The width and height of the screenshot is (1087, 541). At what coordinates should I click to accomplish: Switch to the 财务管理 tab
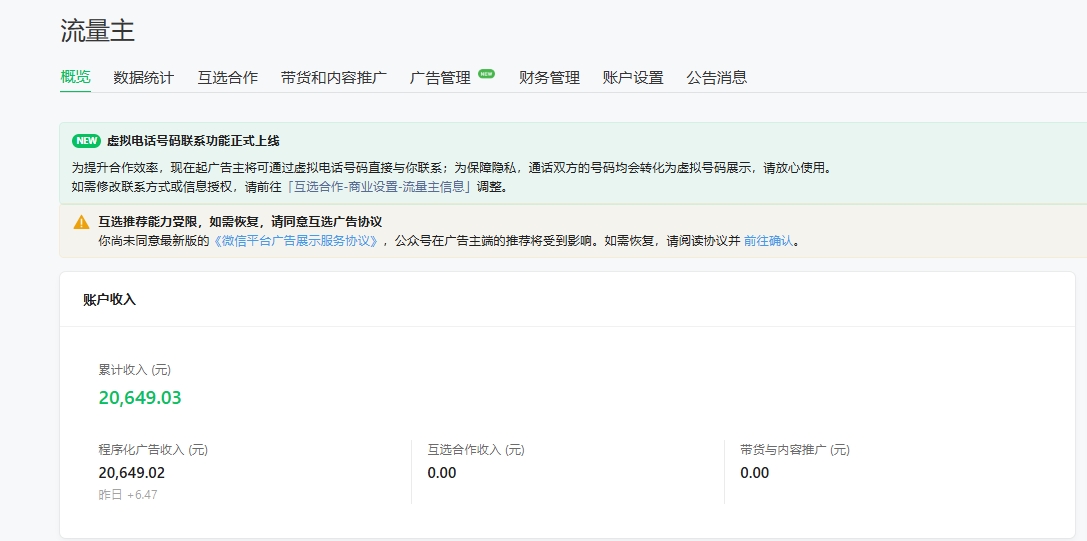pos(549,77)
